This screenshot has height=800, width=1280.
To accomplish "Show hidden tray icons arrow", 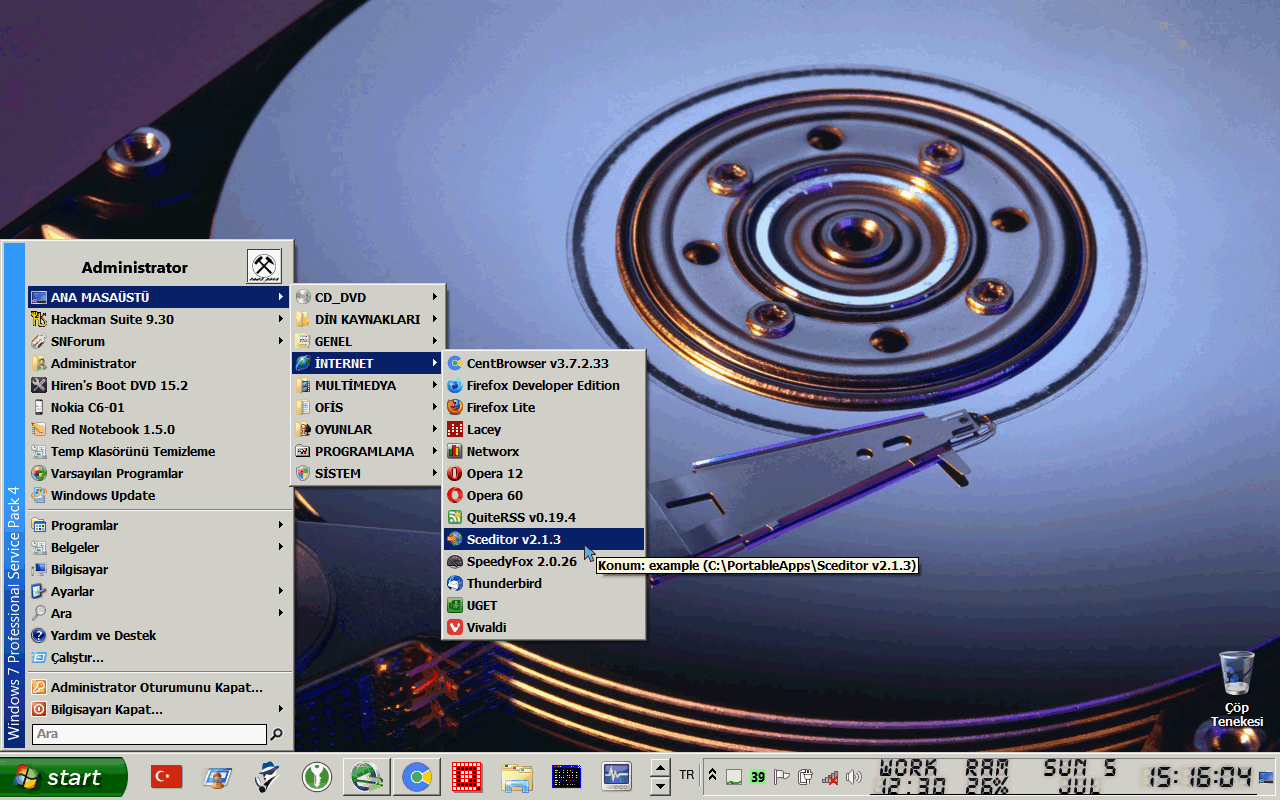I will pyautogui.click(x=712, y=776).
